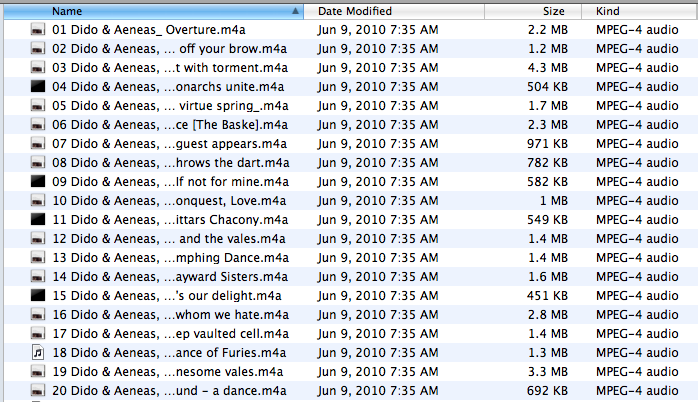Select file name 10 Dido & Aeneas, ...onquest, Love.m4a
The image size is (698, 402).
[169, 200]
